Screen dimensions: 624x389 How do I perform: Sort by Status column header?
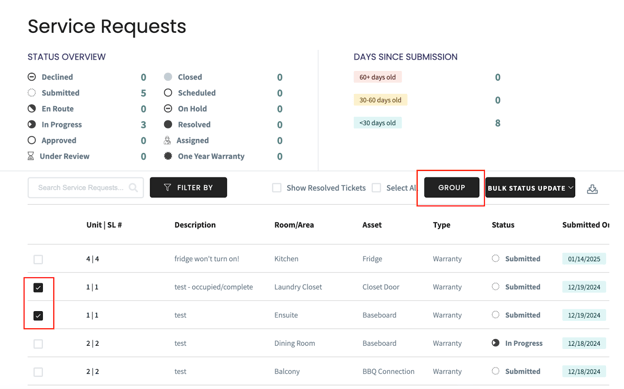(503, 225)
